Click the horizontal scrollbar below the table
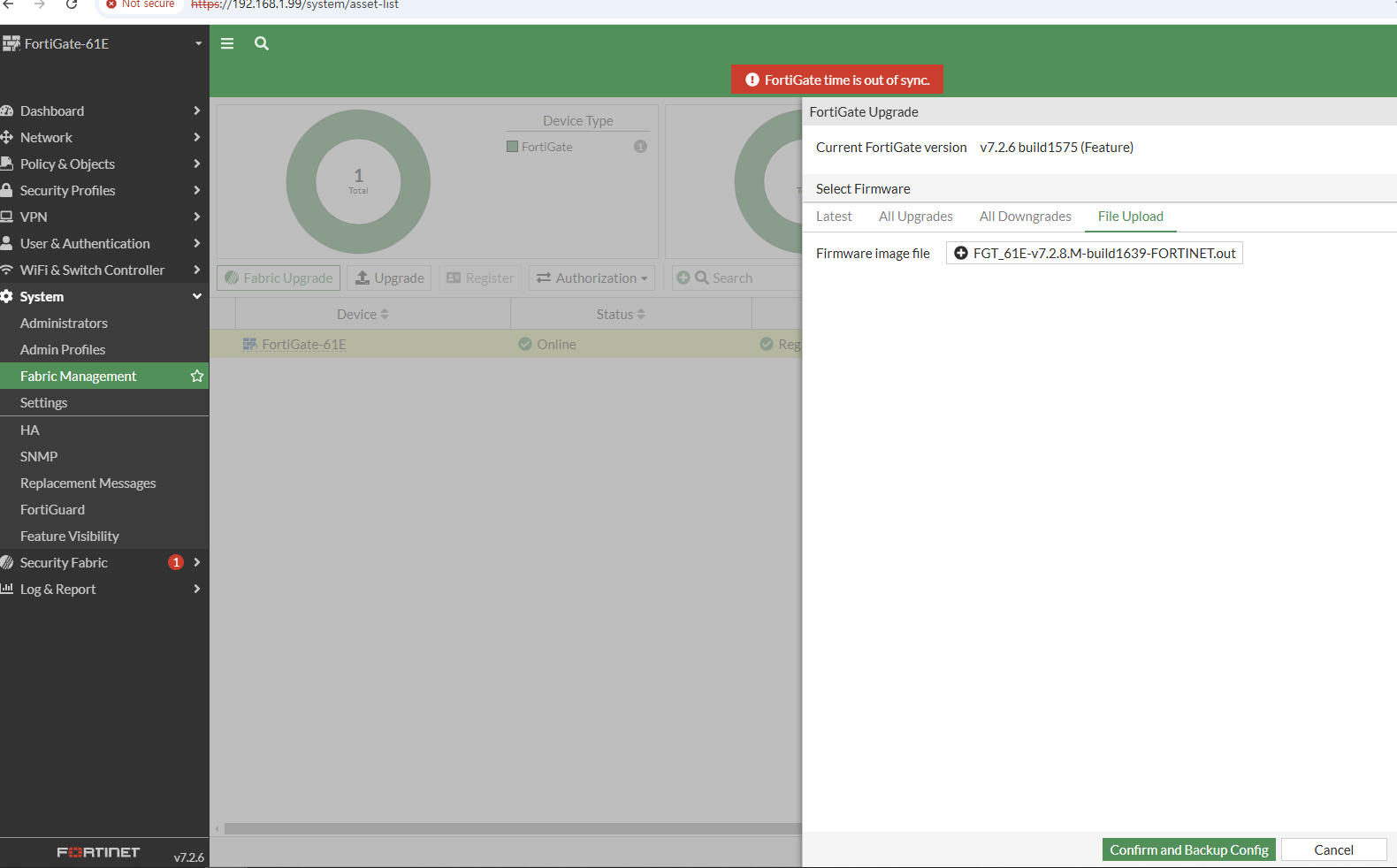The width and height of the screenshot is (1397, 868). coord(513,829)
